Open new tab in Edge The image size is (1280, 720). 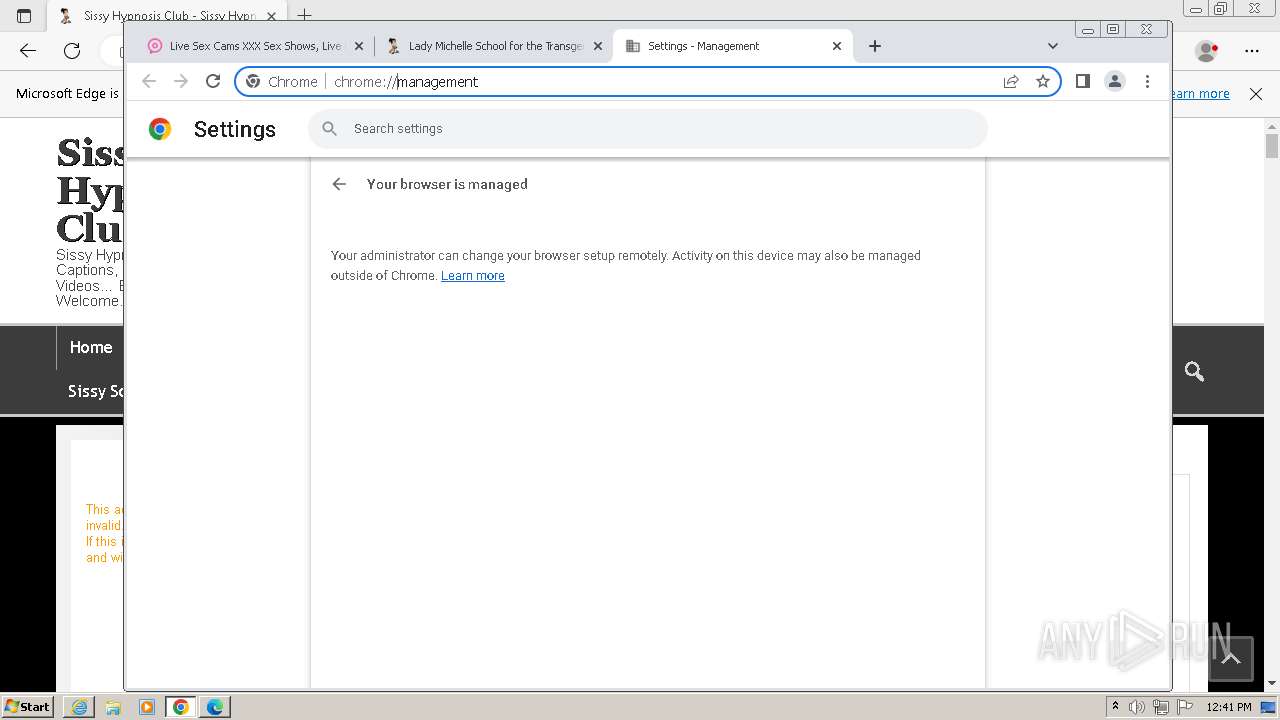point(305,16)
